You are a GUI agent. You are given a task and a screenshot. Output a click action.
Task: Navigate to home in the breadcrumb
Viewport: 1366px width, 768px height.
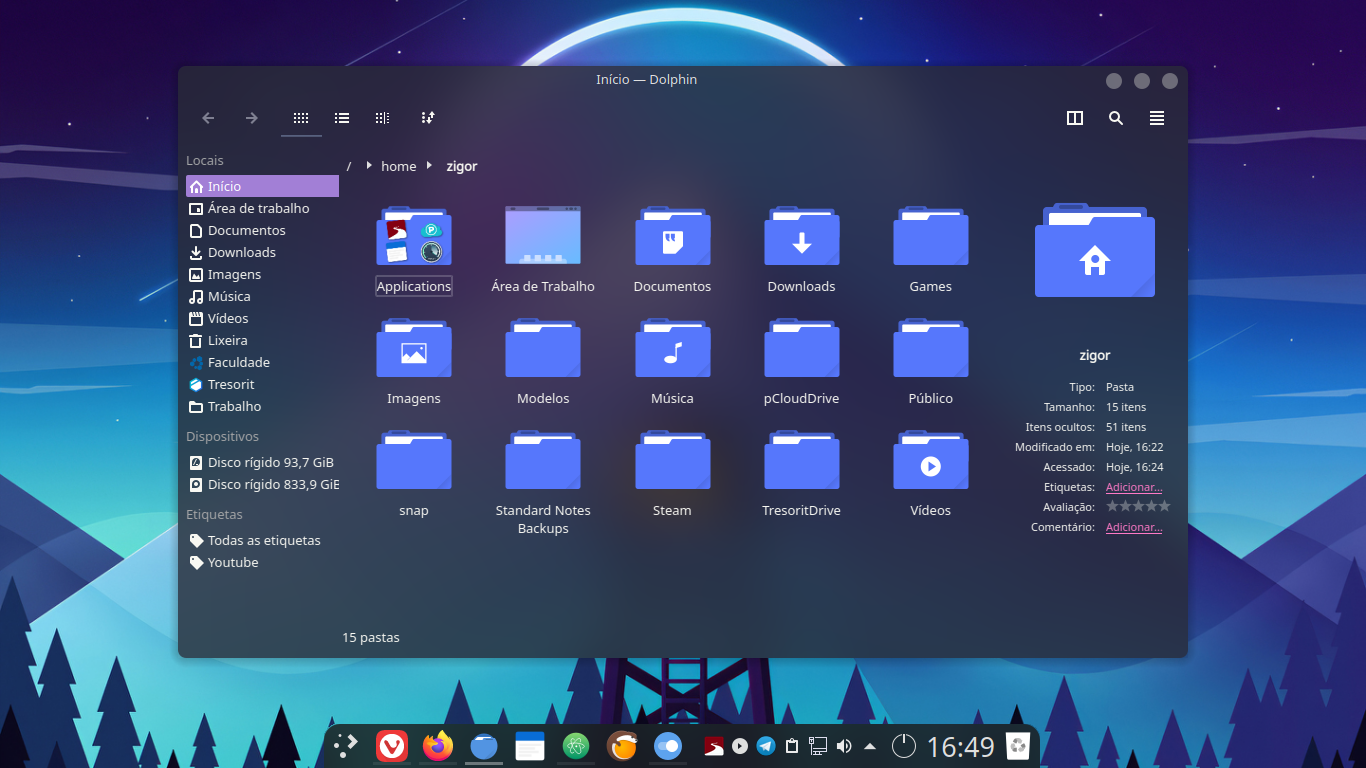pyautogui.click(x=398, y=166)
